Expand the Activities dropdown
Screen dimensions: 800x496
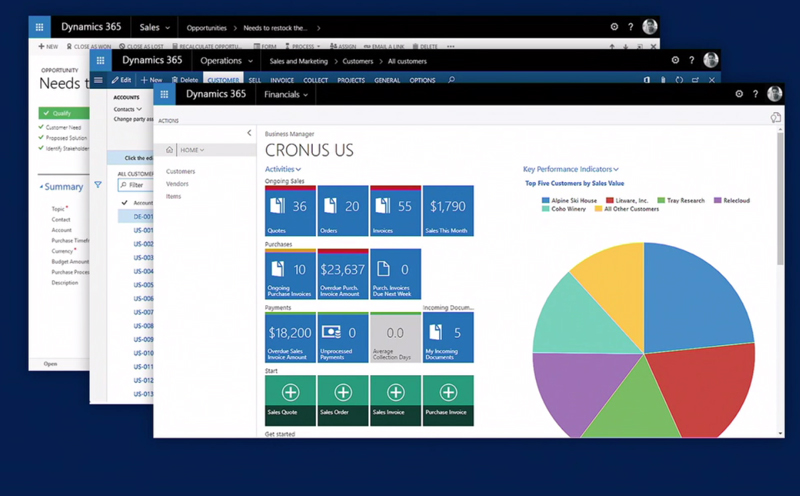click(283, 169)
